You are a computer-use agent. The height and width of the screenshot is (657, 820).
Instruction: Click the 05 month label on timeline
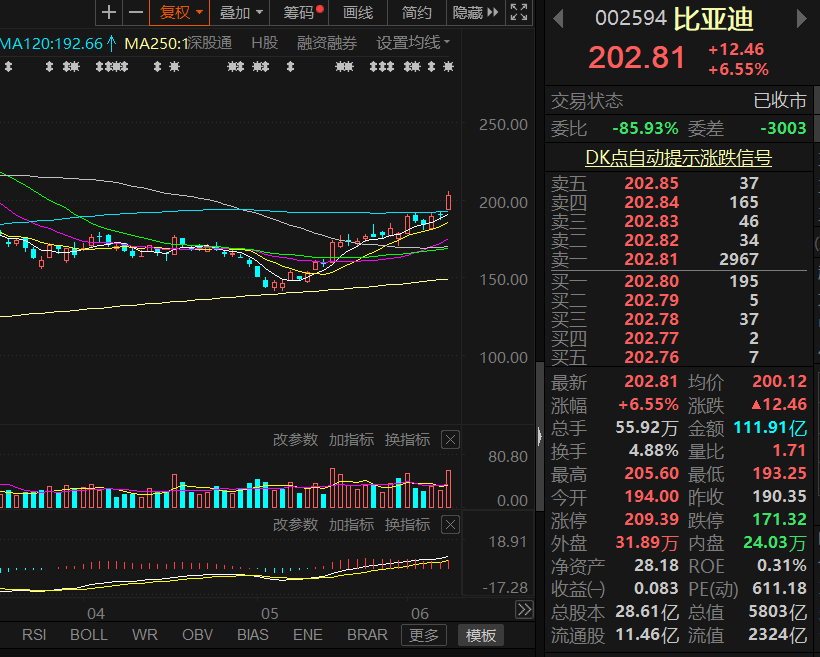269,613
